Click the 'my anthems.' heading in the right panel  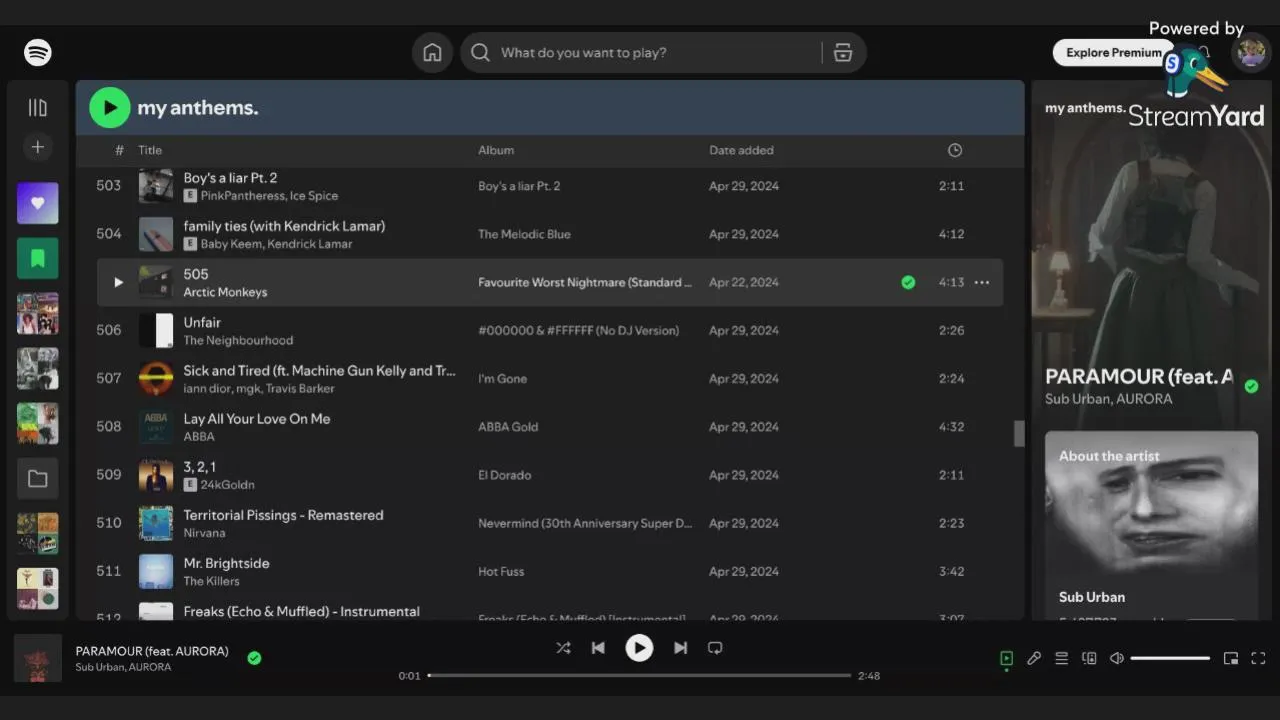(1085, 108)
